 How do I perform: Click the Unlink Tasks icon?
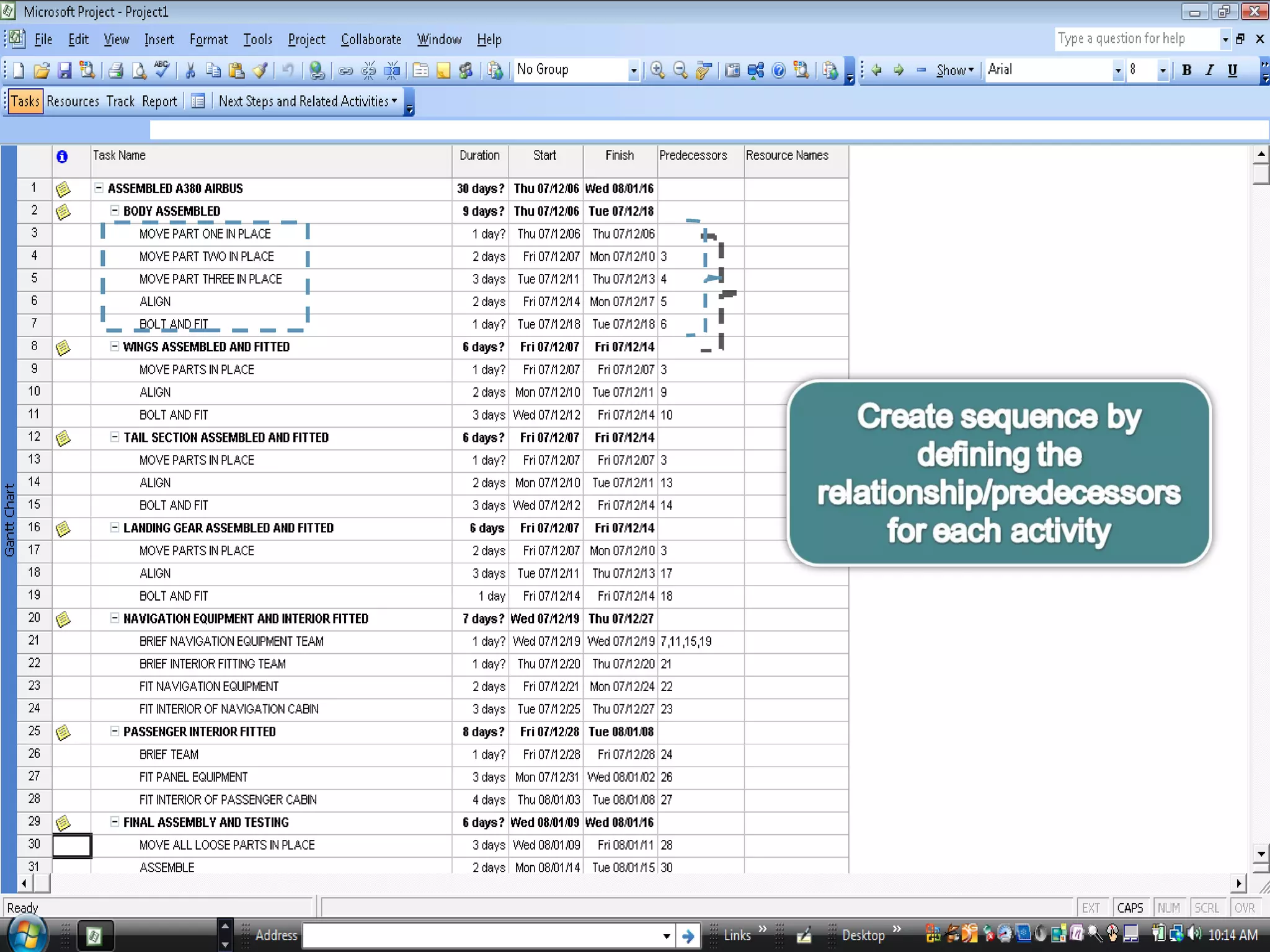click(x=368, y=71)
